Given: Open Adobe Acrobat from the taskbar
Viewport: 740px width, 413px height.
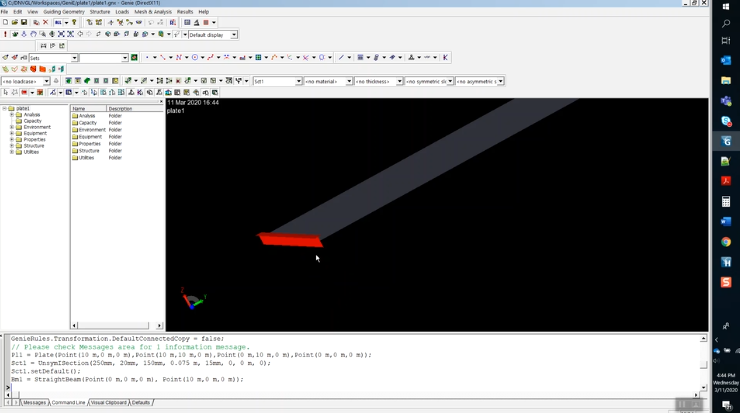Looking at the screenshot, I should pos(726,181).
